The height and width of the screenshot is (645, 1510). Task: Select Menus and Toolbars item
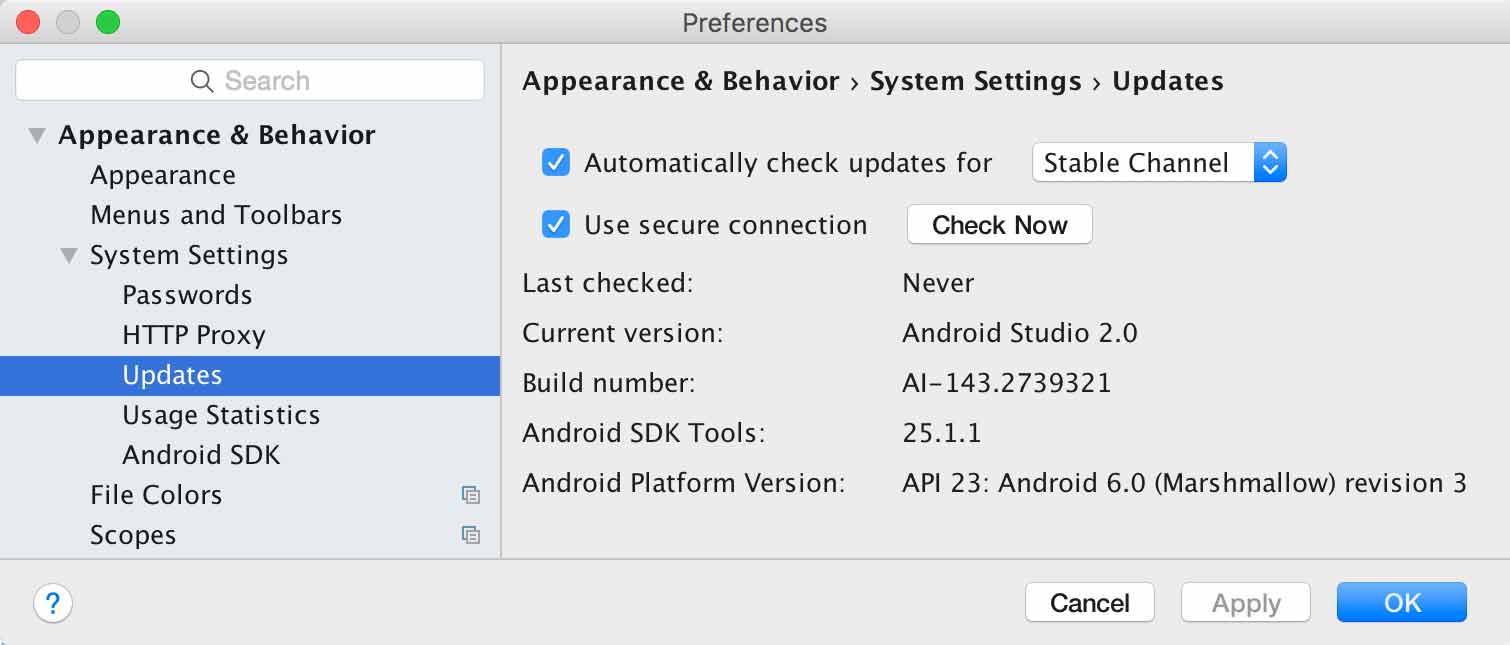(216, 215)
